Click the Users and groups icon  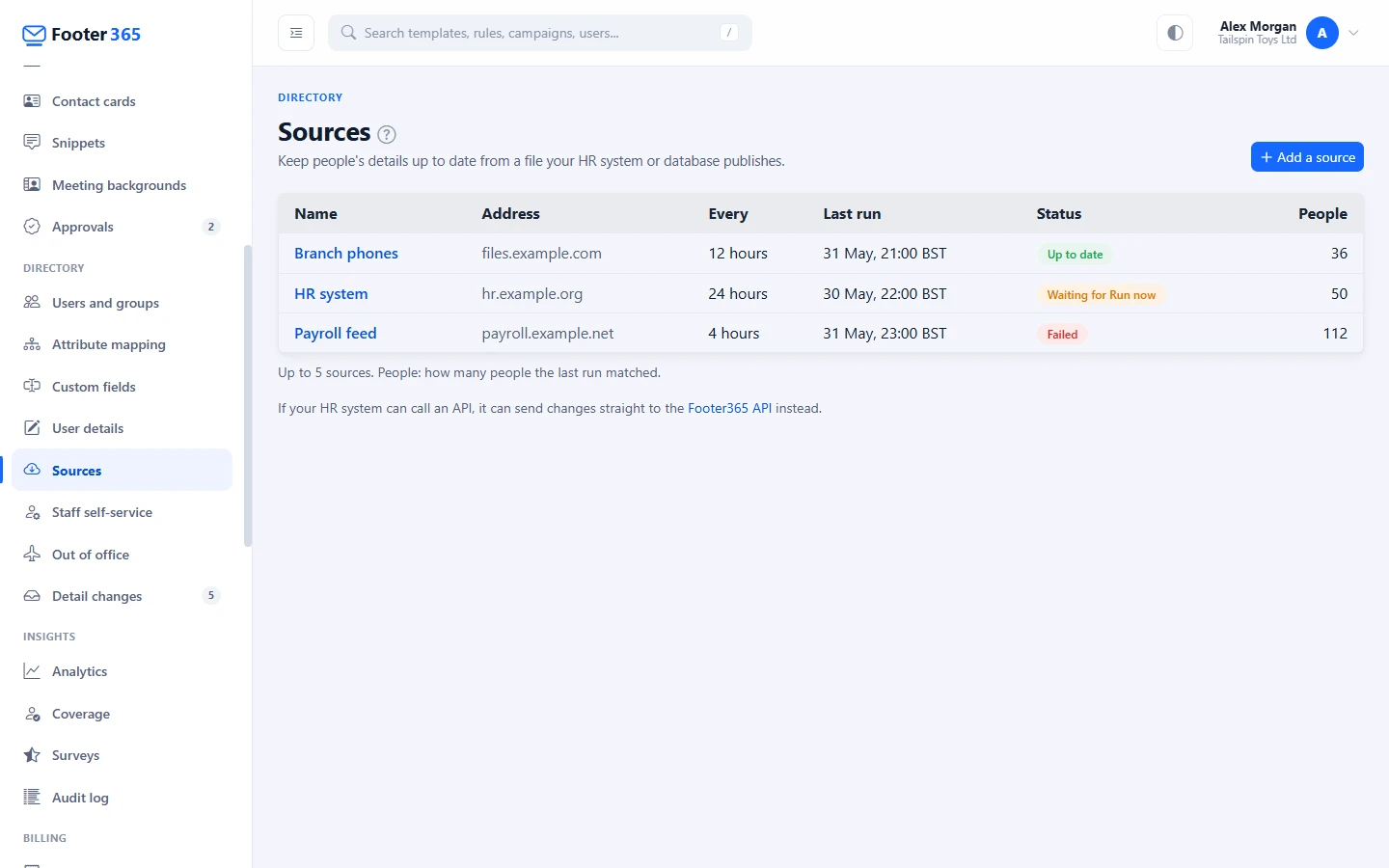pyautogui.click(x=32, y=303)
